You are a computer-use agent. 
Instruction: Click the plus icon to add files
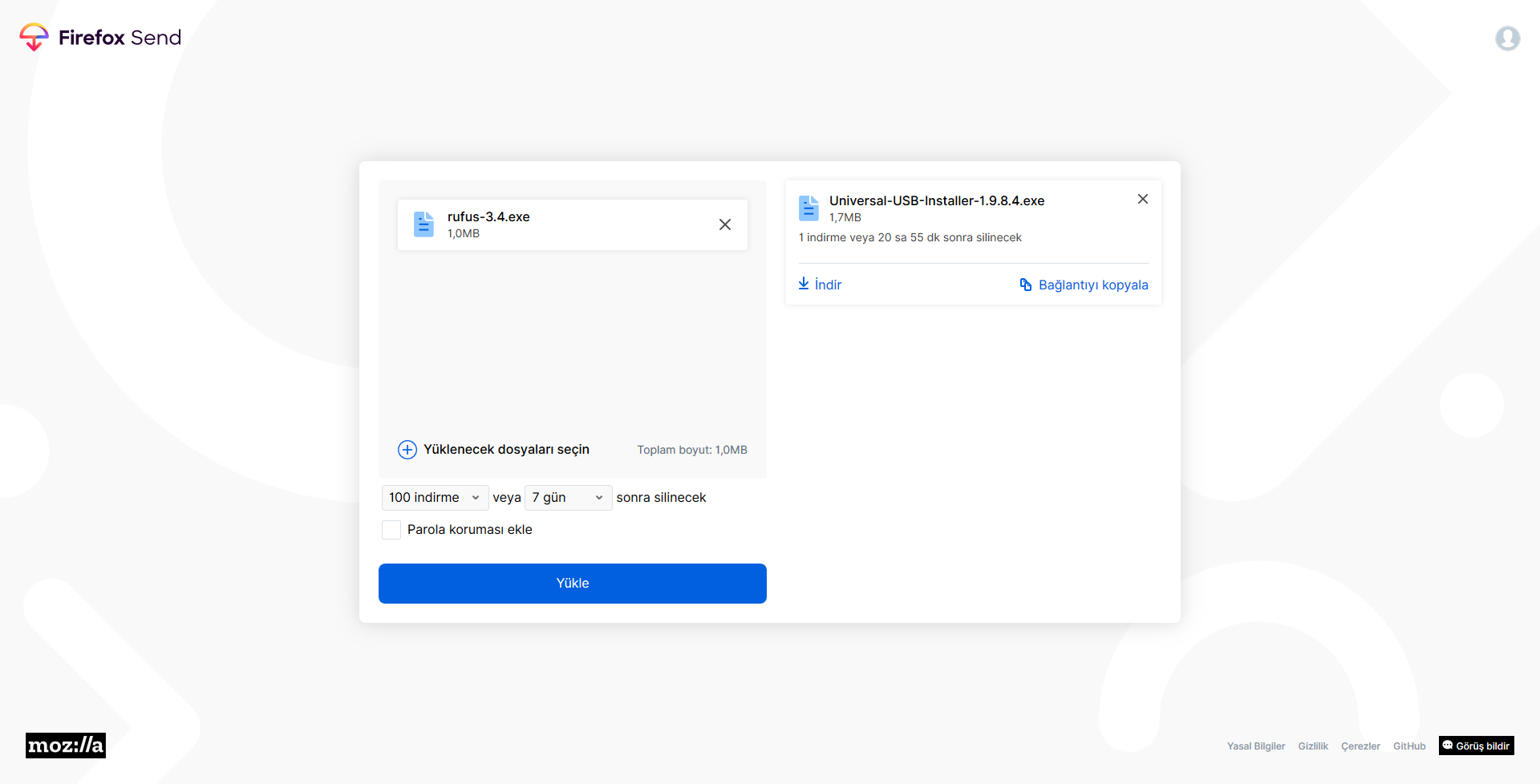(x=407, y=450)
